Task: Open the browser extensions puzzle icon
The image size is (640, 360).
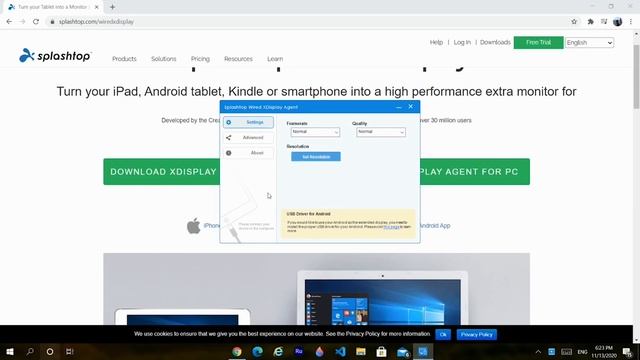Action: 590,22
